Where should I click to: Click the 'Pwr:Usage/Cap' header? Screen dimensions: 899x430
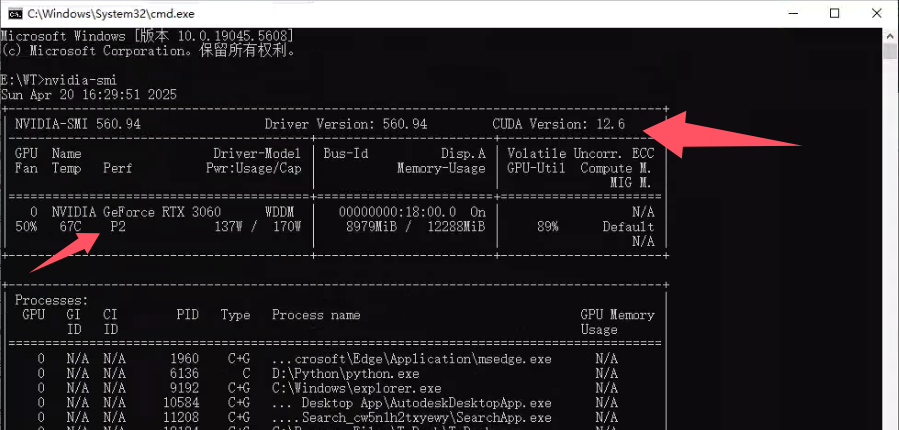[x=253, y=169]
